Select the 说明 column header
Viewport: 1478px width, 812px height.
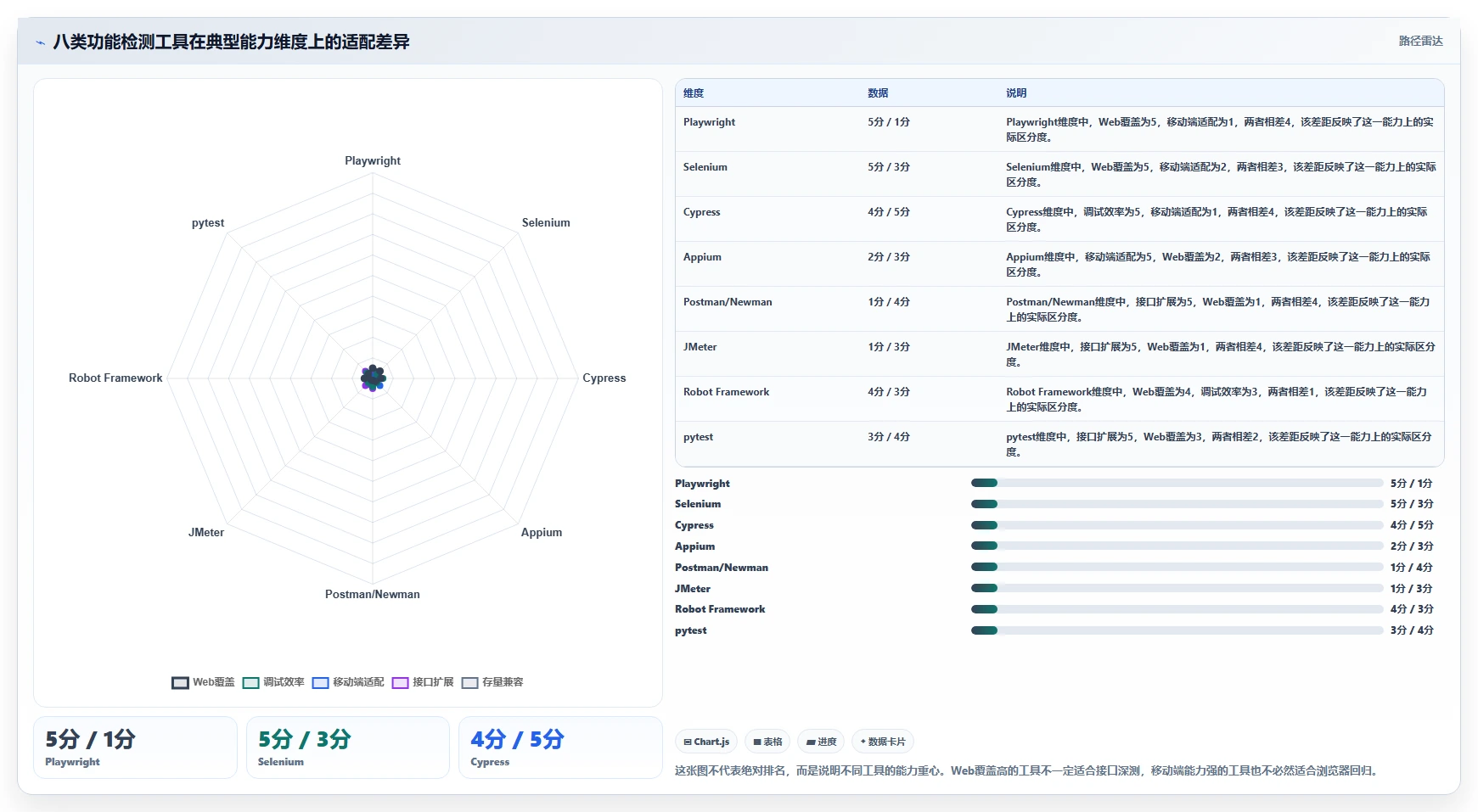pos(1016,93)
